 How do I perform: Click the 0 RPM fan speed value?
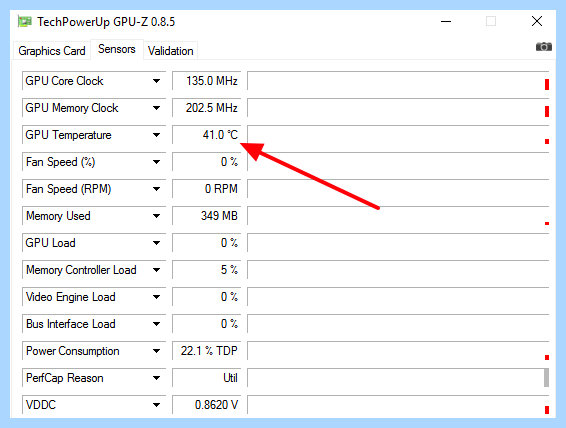pyautogui.click(x=206, y=189)
